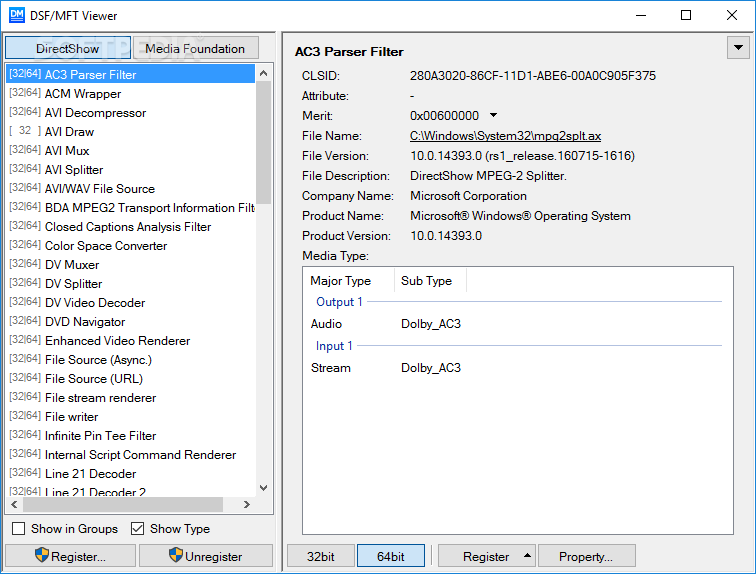
Task: Select the 32-only AVI Draw filter
Action: 130,132
